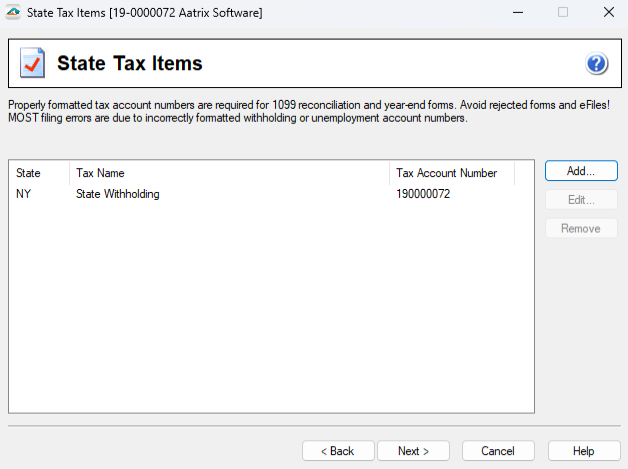Click the Aatrix app icon in title bar
Viewport: 628px width, 469px height.
[12, 12]
